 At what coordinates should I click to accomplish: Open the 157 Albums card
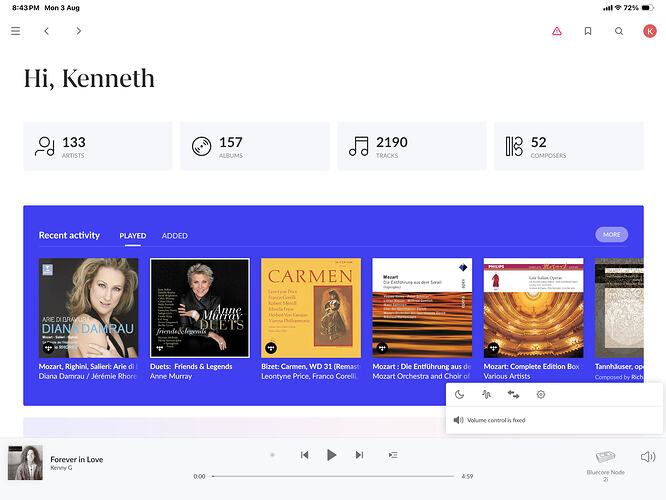coord(255,146)
